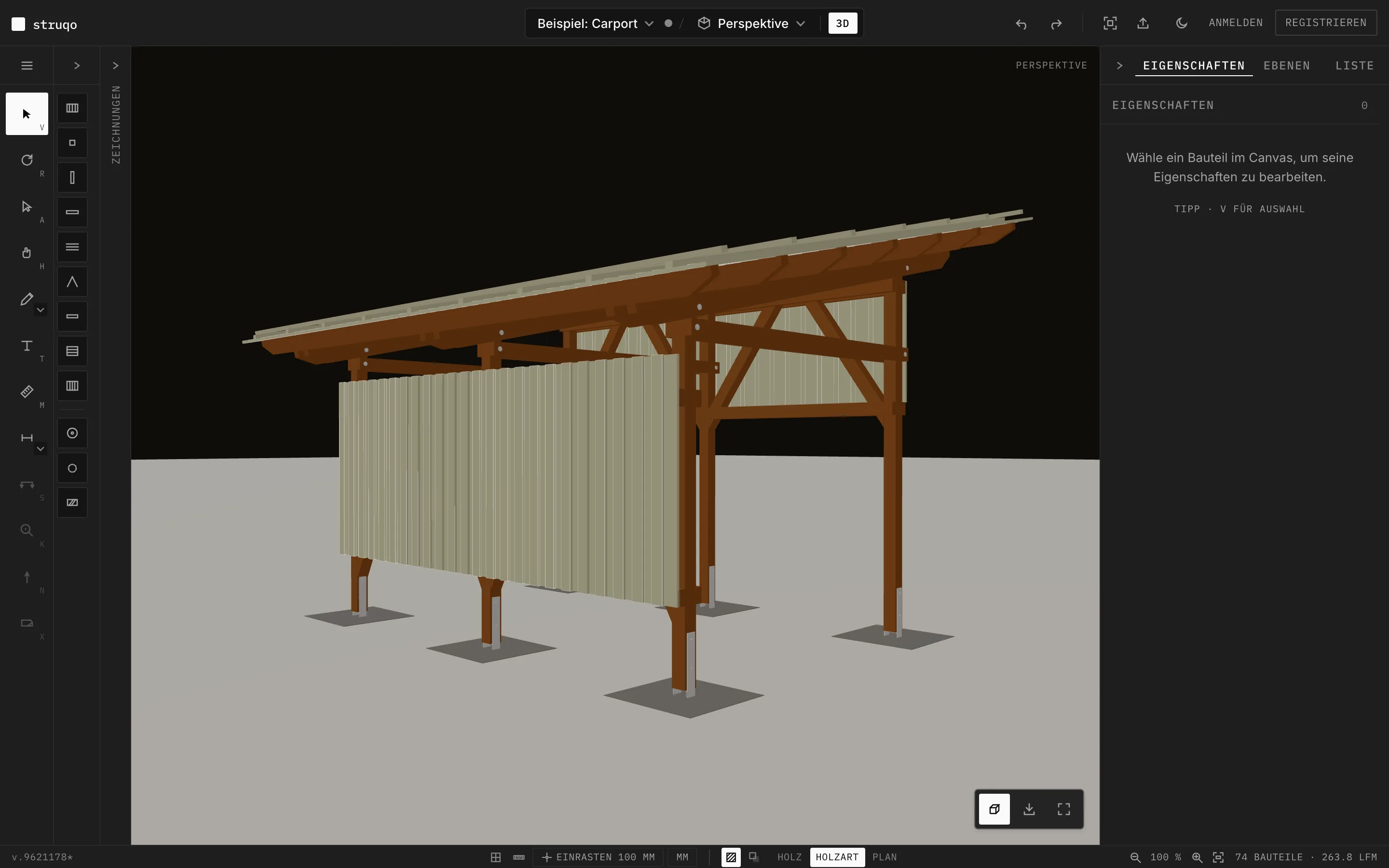Pick the plain circle component icon
The height and width of the screenshot is (868, 1389).
[72, 468]
